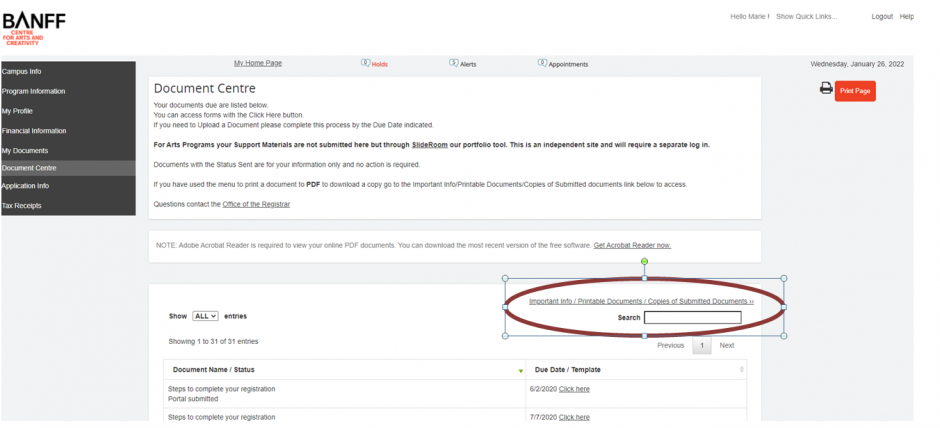The width and height of the screenshot is (940, 428).
Task: Open Application Info in sidebar
Action: tap(68, 186)
